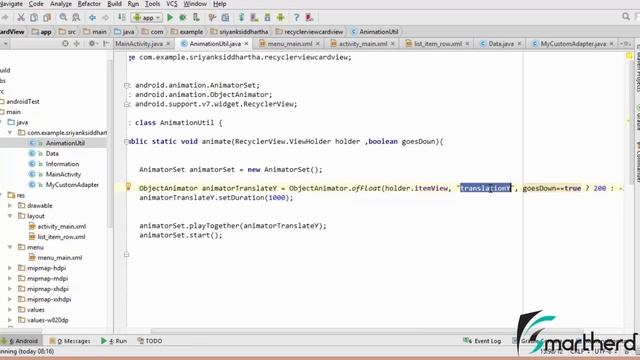Screen dimensions: 640x360
Task: Open the Project Structure toolbar icon
Action: click(x=225, y=18)
